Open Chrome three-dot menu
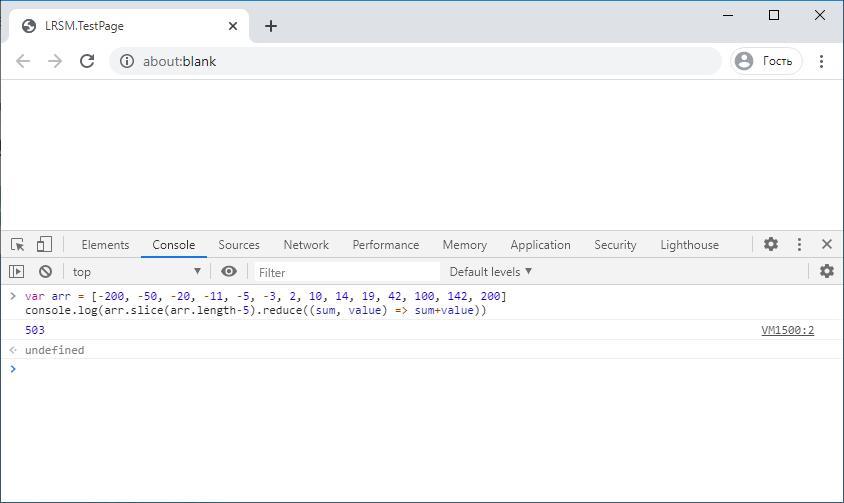The image size is (844, 503). tap(821, 61)
